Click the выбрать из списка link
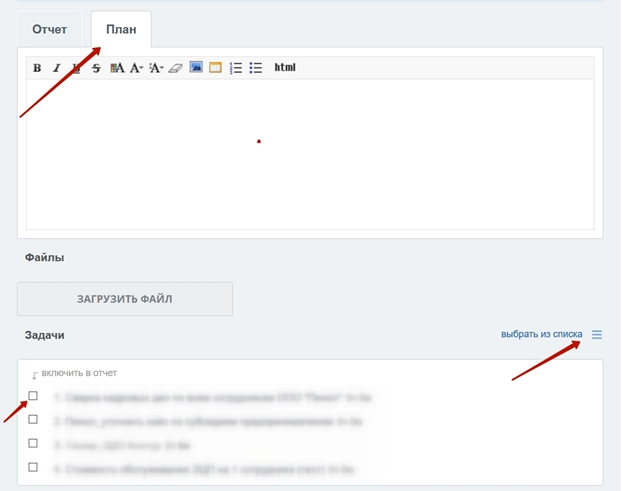The width and height of the screenshot is (623, 491). [x=541, y=335]
